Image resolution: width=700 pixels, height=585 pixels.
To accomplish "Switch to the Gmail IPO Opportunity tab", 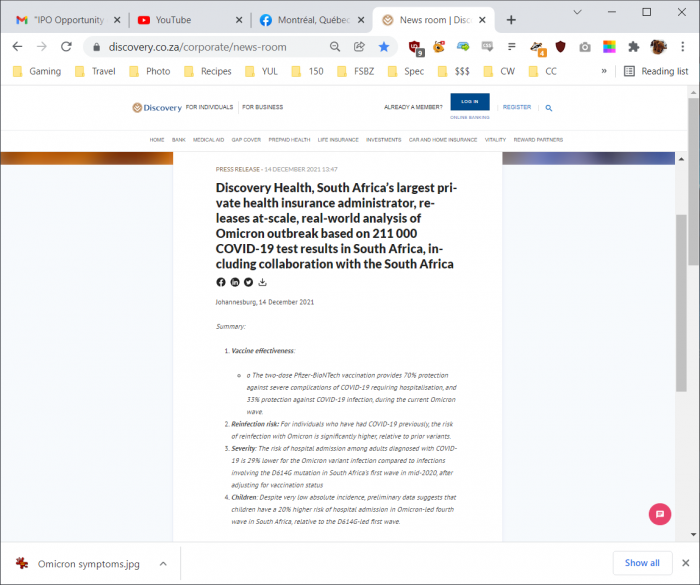I will coord(61,20).
